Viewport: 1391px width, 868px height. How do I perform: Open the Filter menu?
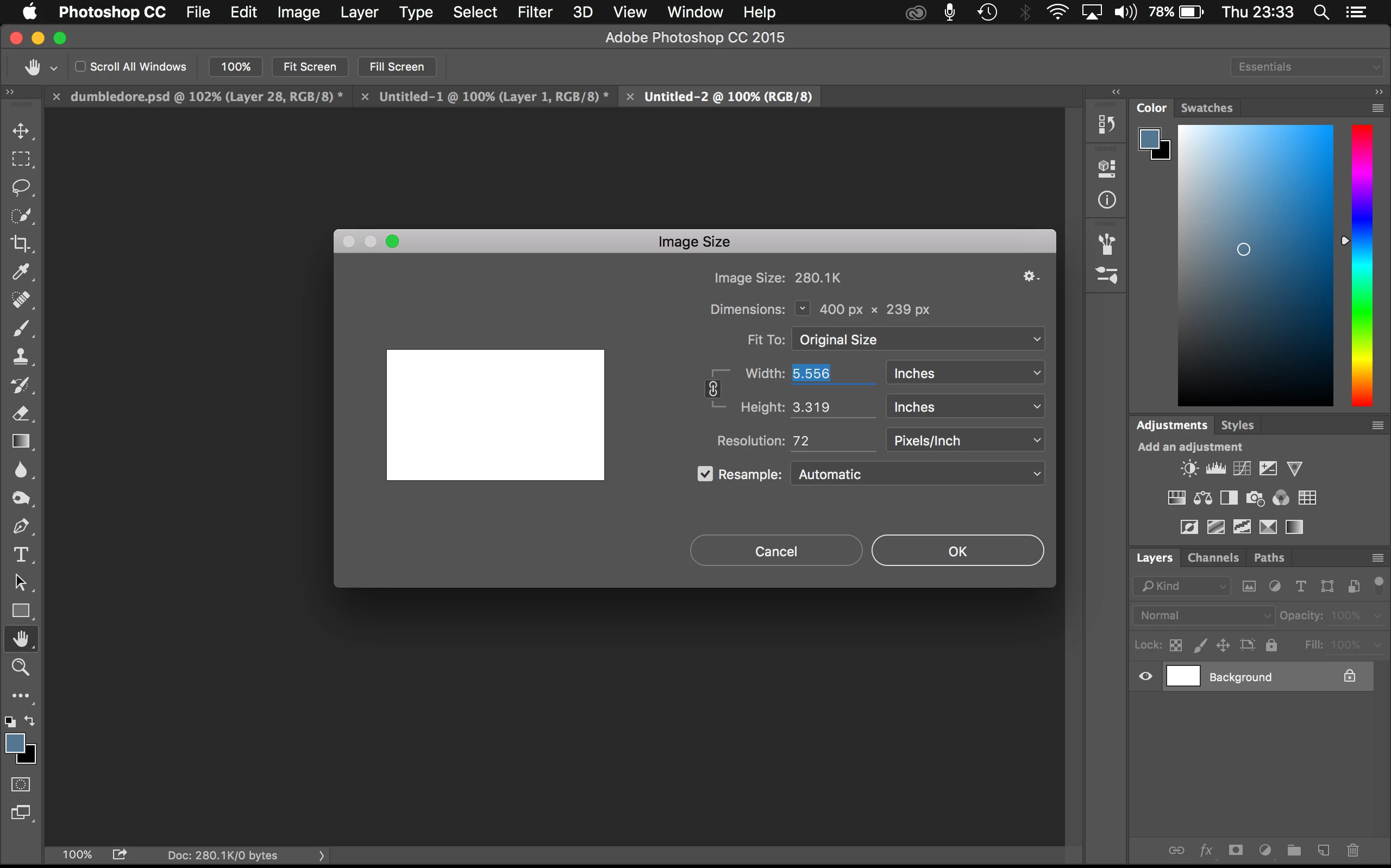534,12
